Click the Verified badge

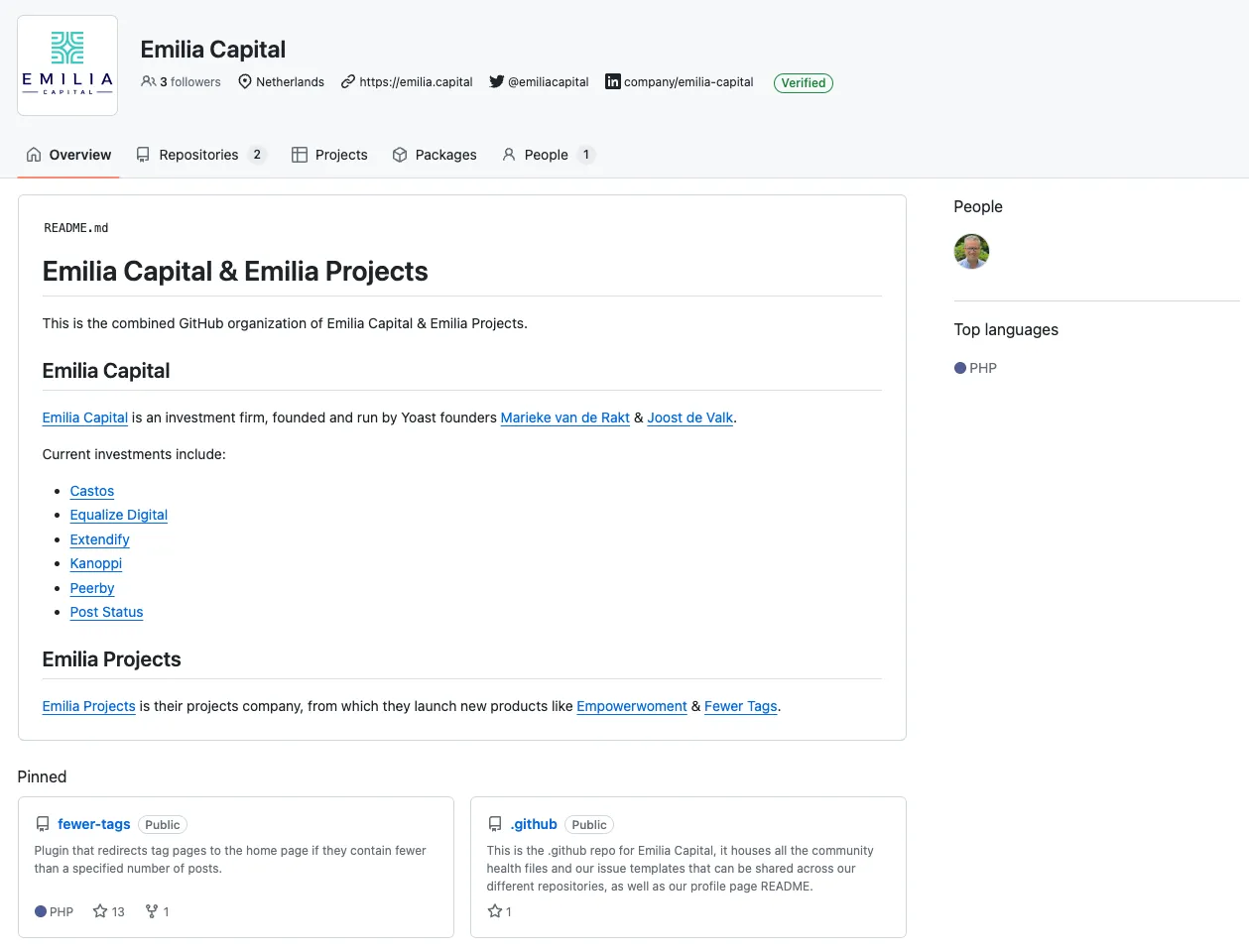802,82
